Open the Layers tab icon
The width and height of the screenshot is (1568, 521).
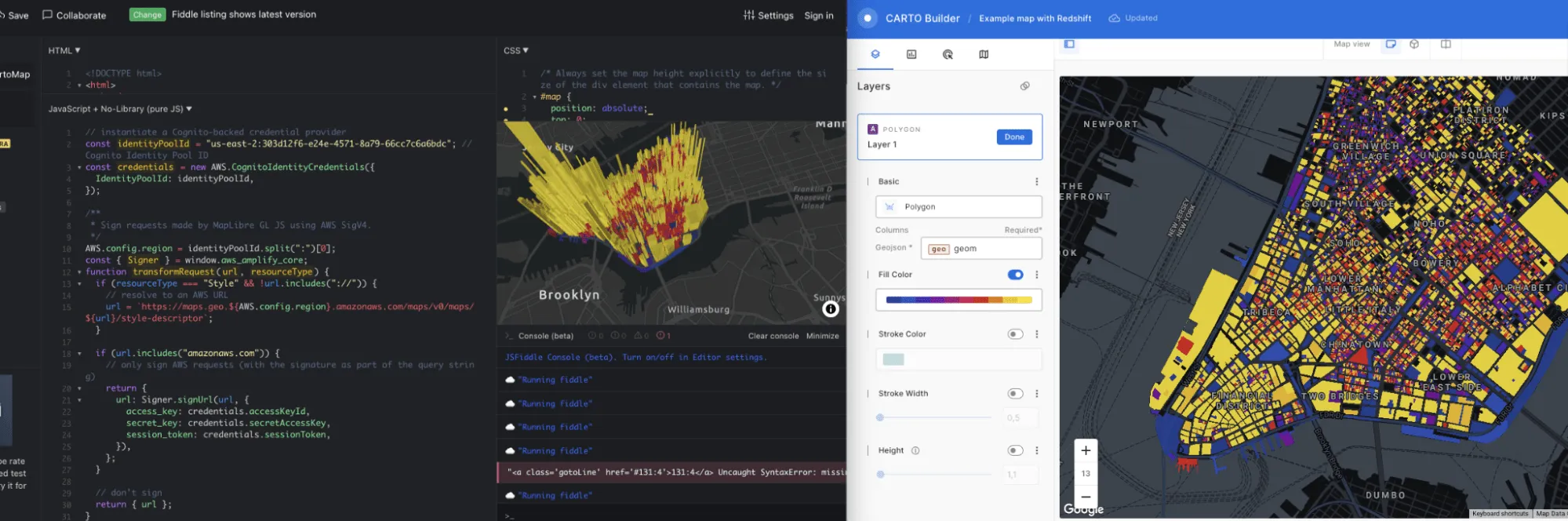[x=875, y=54]
